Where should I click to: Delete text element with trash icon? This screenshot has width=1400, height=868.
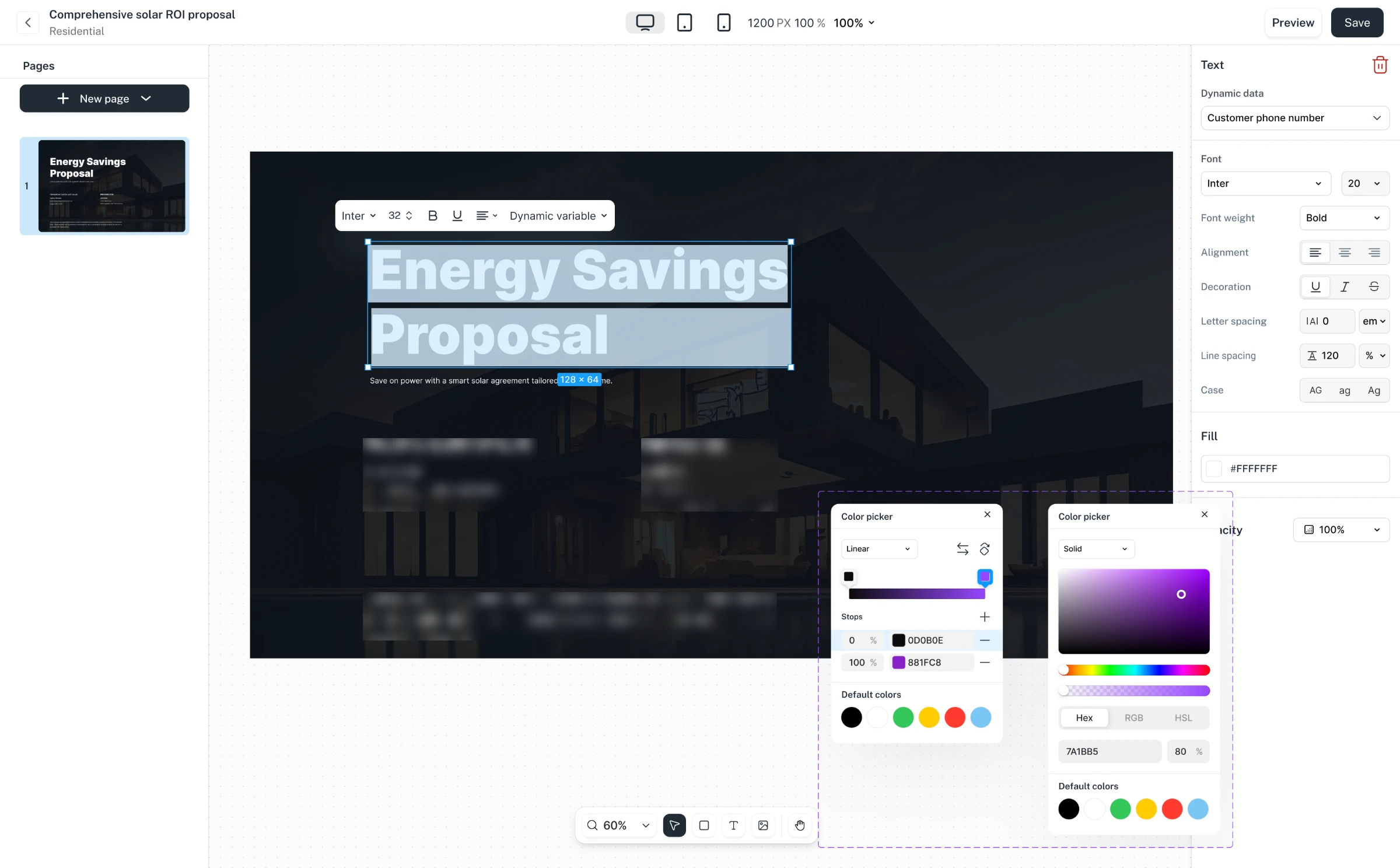pyautogui.click(x=1380, y=65)
